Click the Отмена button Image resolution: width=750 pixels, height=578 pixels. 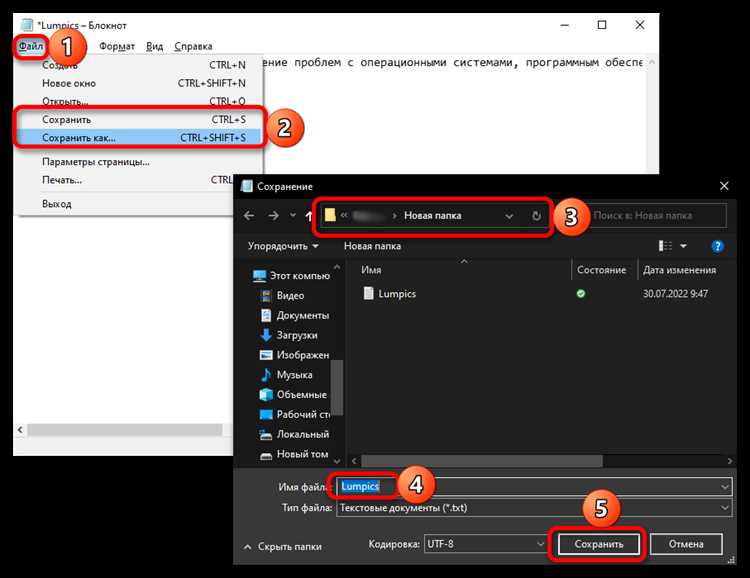pyautogui.click(x=686, y=545)
